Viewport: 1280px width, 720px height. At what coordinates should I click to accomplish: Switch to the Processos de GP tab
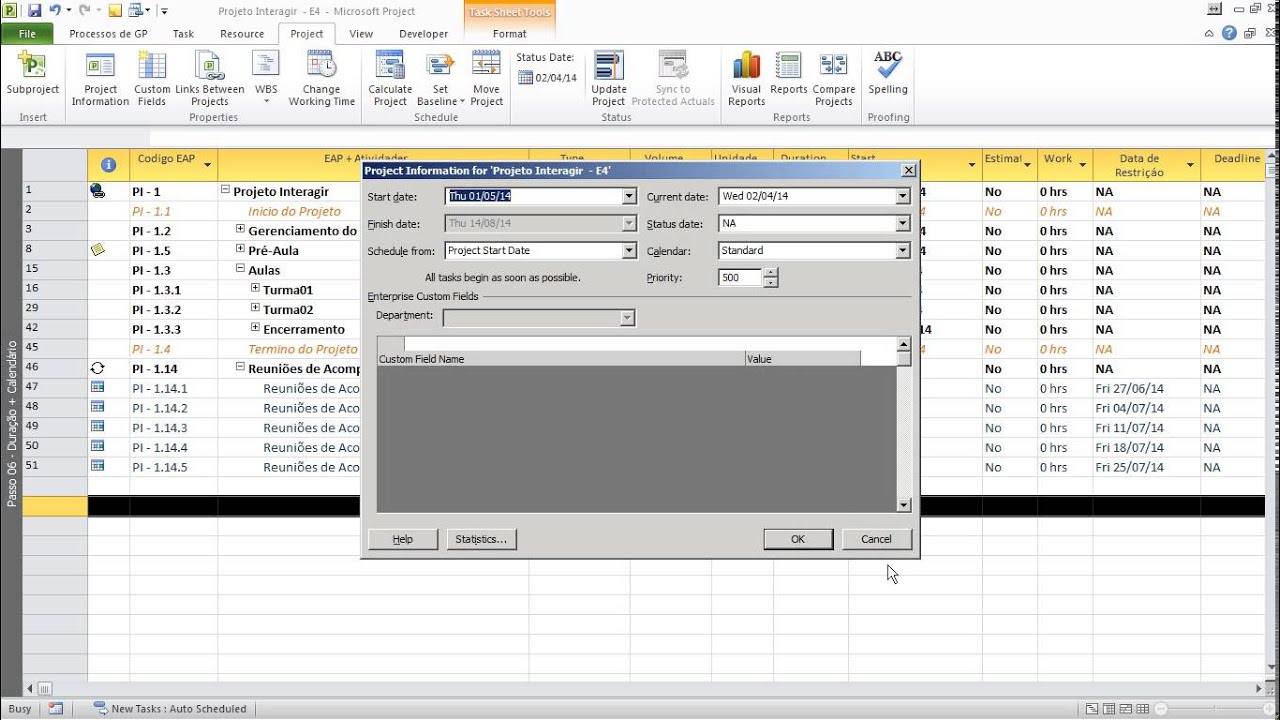(108, 33)
